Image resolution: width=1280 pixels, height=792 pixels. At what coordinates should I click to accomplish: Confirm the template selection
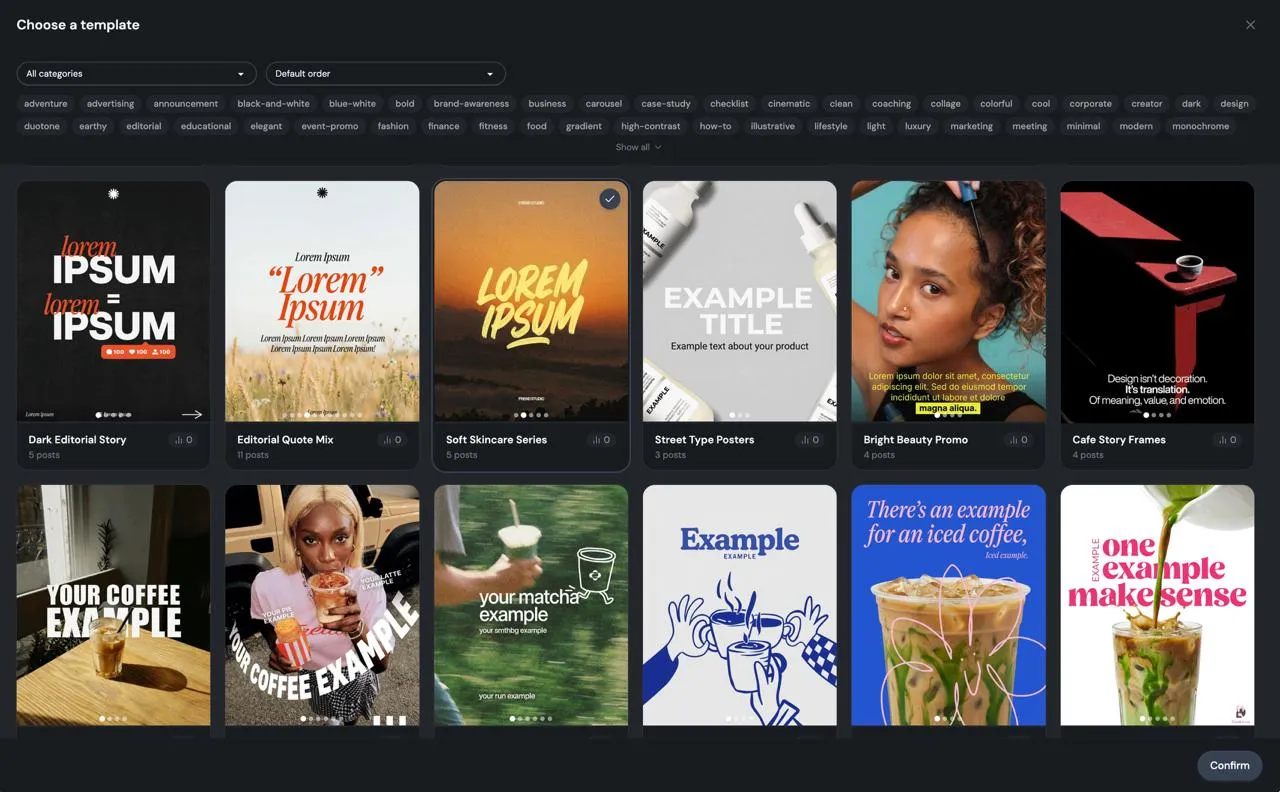1229,765
